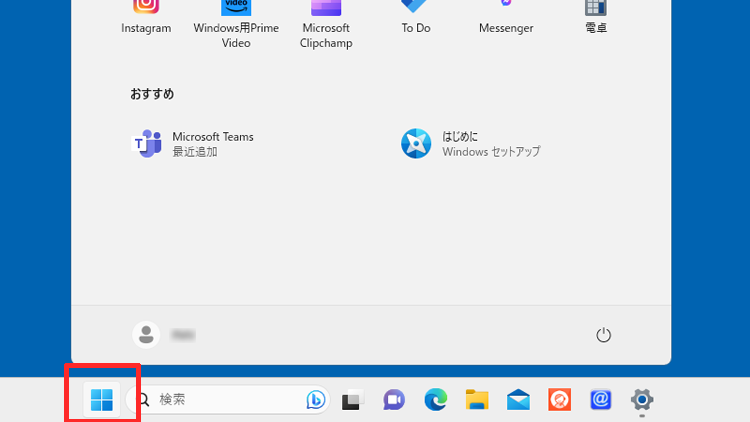Open Microsoft Clipchamp

pos(326,24)
